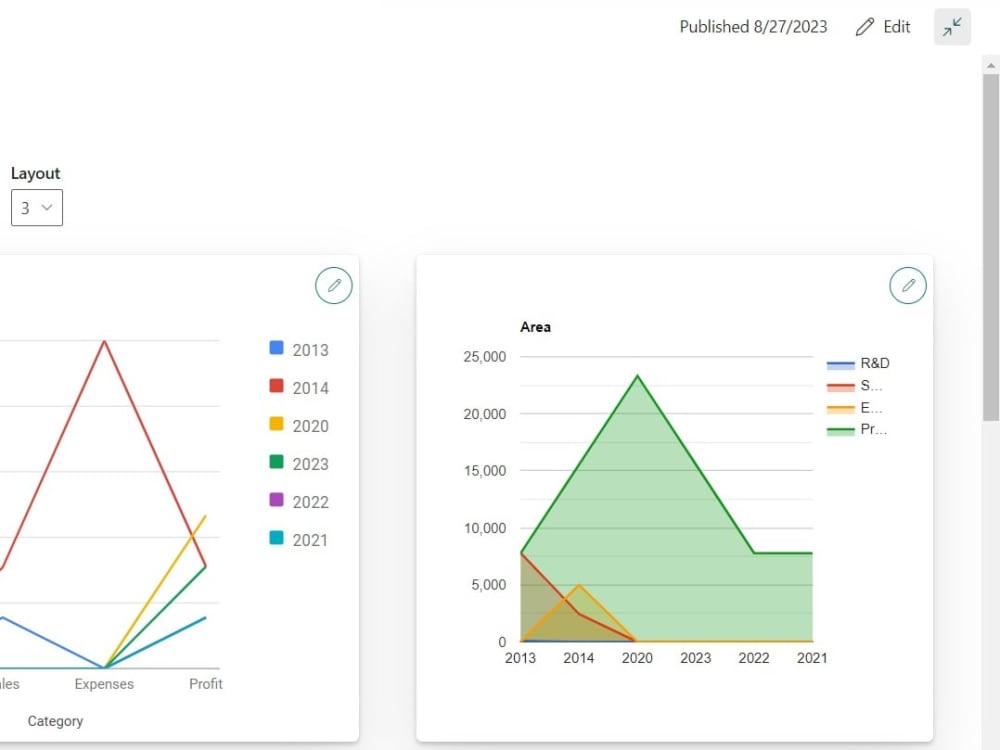Image resolution: width=1000 pixels, height=750 pixels.
Task: Click the blue 2013 color swatch
Action: [276, 349]
